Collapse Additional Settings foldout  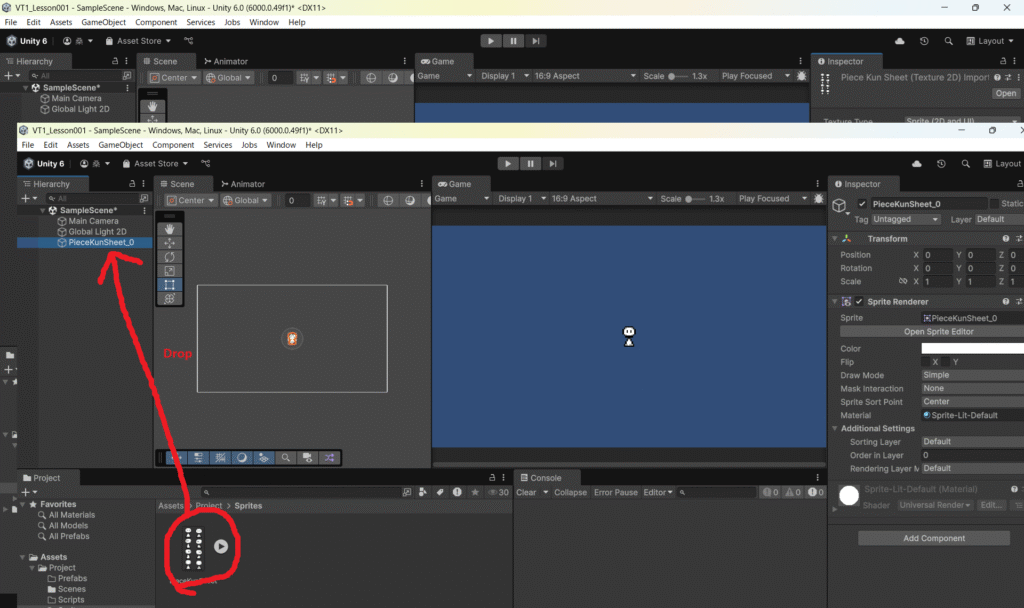(x=835, y=428)
